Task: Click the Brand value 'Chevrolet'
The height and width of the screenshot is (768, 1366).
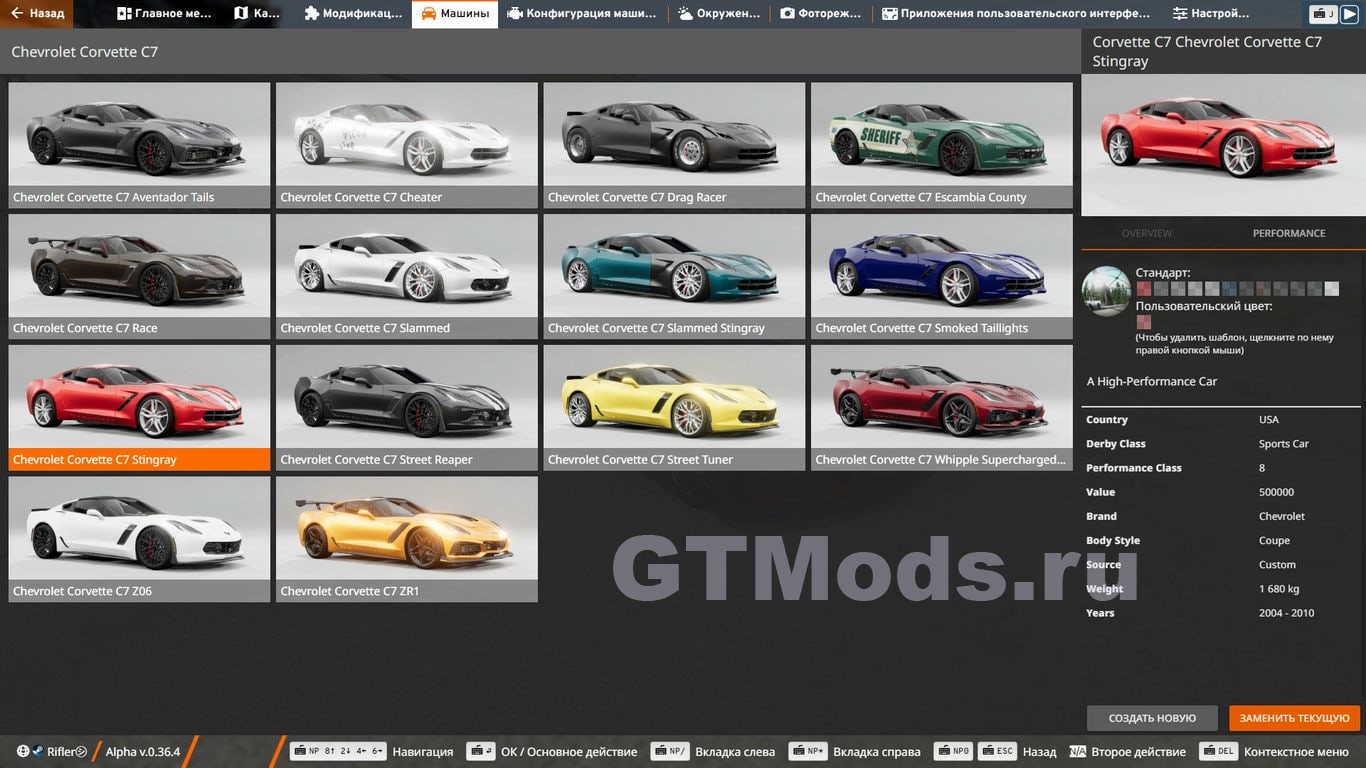Action: pyautogui.click(x=1282, y=516)
